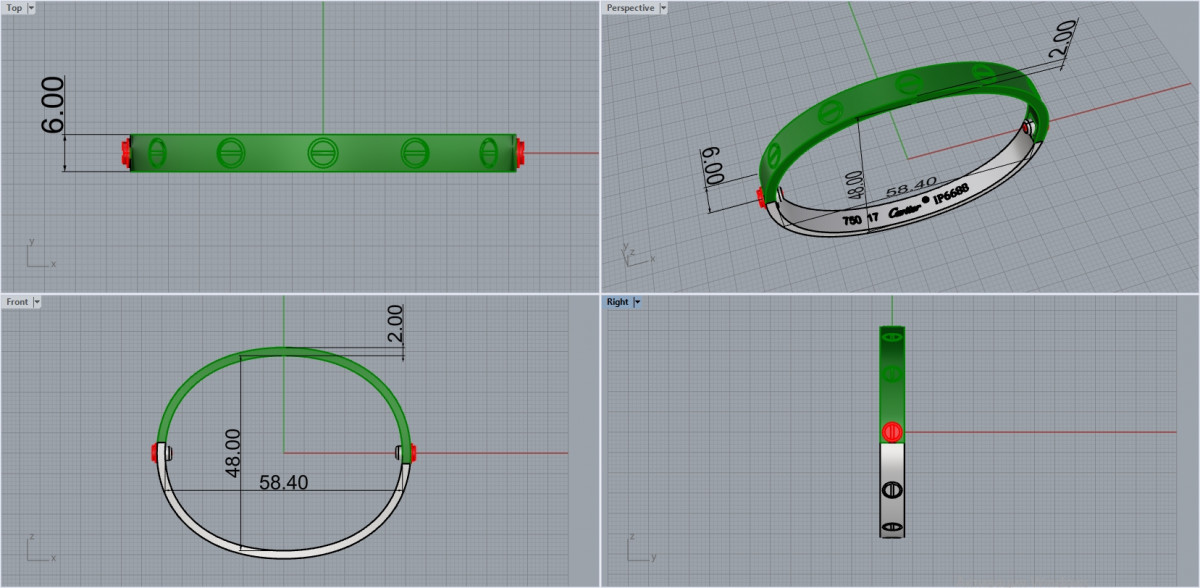This screenshot has height=588, width=1200.
Task: Click the Perspective viewport title label
Action: pos(631,8)
